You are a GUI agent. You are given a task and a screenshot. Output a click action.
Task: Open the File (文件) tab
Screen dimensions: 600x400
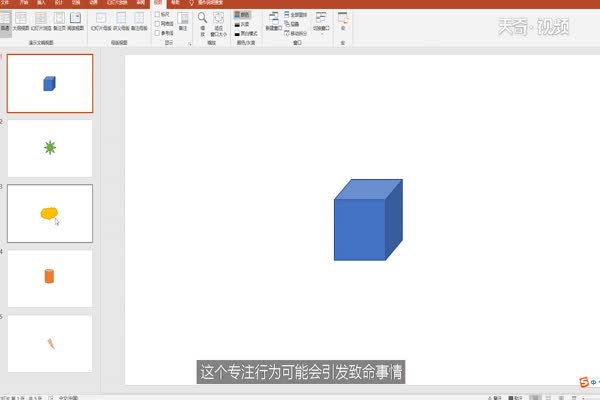(6, 3)
